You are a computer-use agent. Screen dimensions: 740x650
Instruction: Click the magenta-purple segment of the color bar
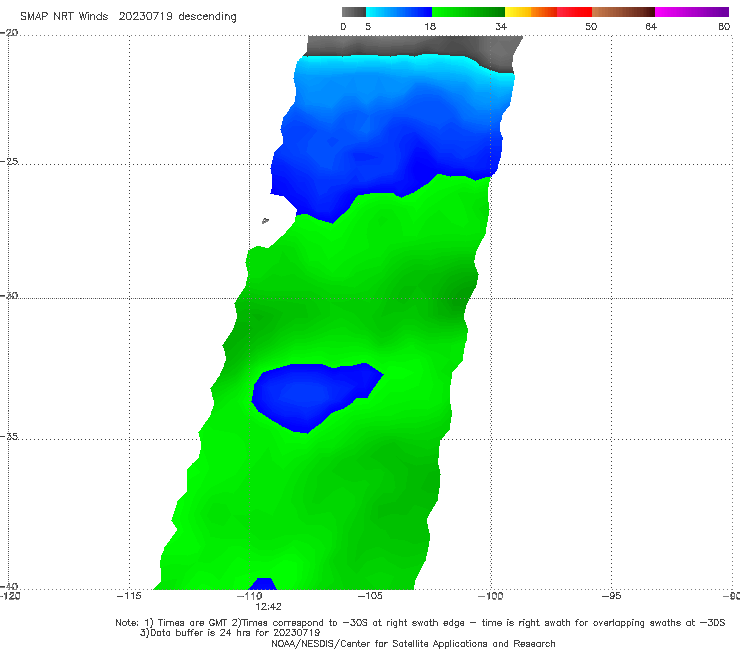[692, 12]
